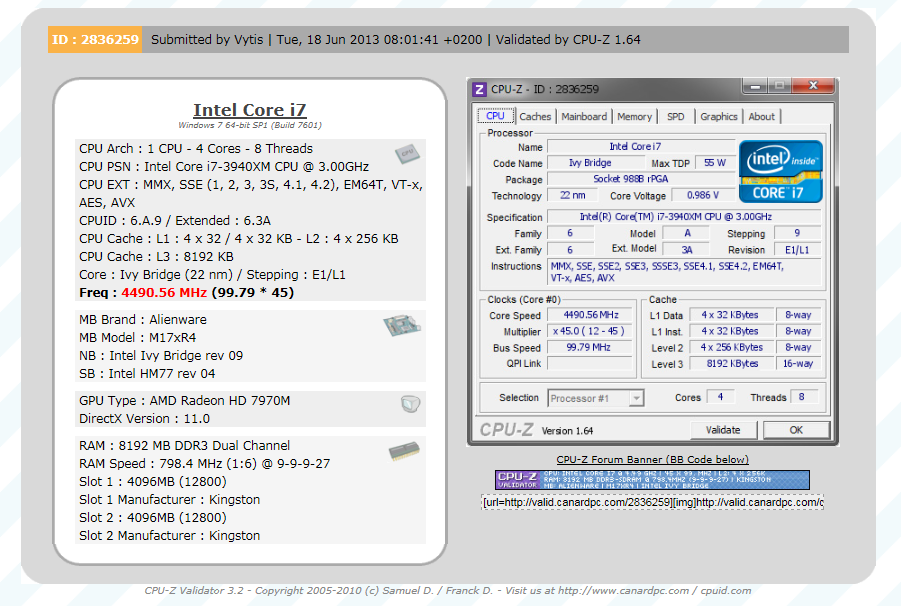Open the Memory tab
Viewport: 901px width, 606px height.
pyautogui.click(x=634, y=117)
